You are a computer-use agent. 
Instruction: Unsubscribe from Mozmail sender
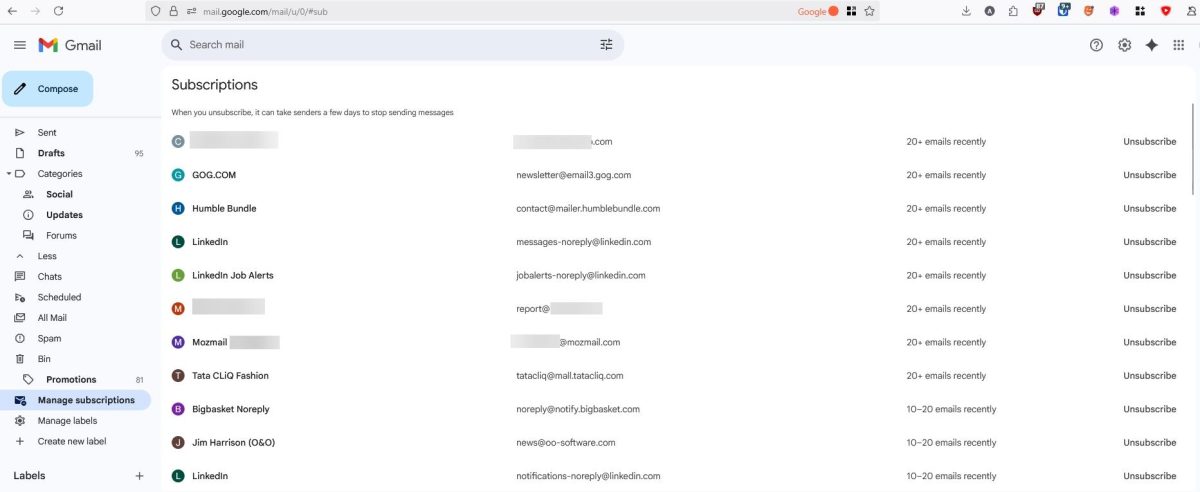tap(1149, 342)
